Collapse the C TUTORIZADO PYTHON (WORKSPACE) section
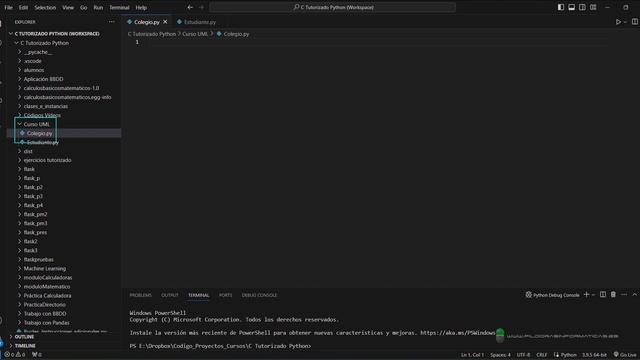The image size is (640, 360). [57, 34]
